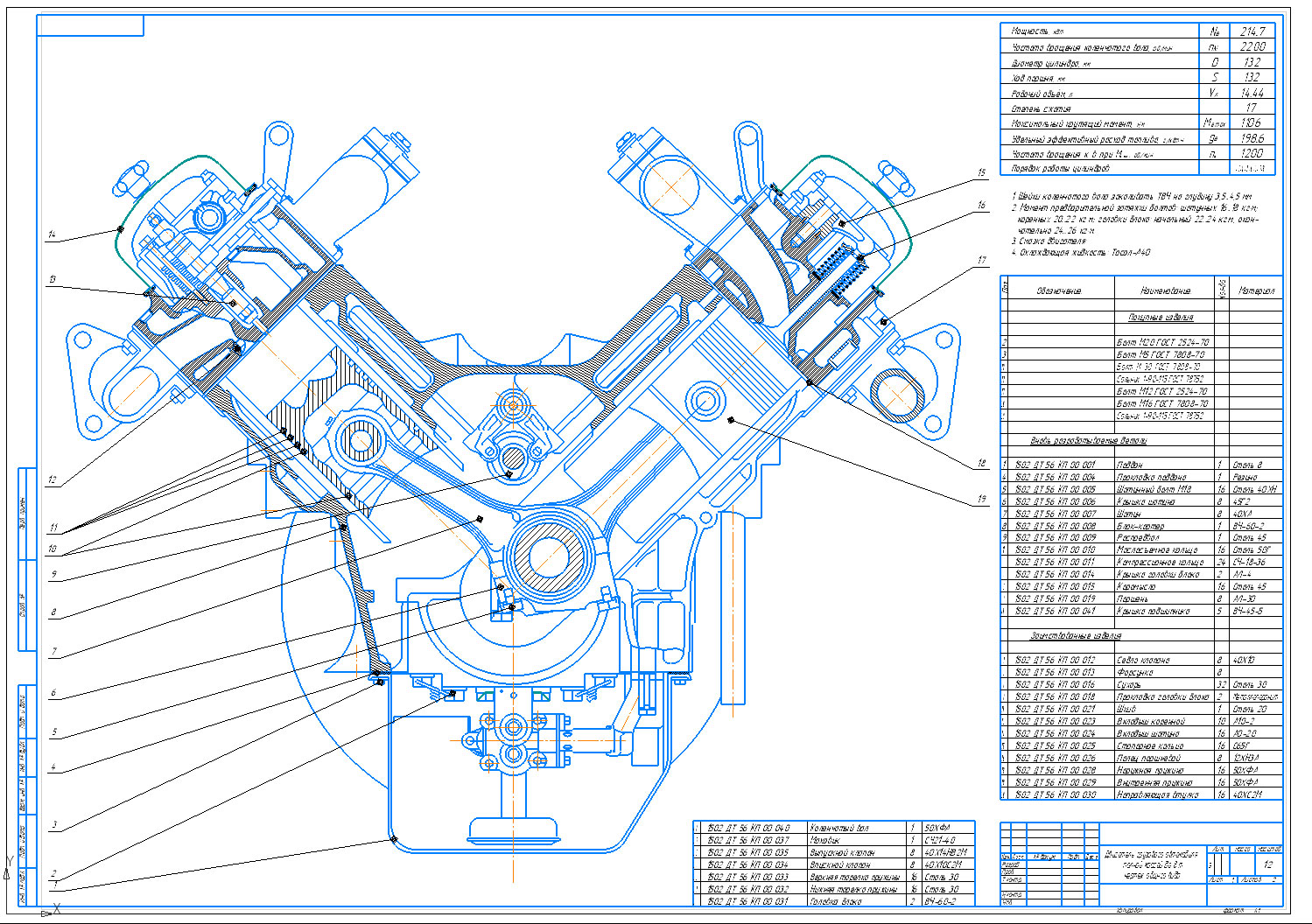Click the 'Мощность' parameter label
This screenshot has height=924, width=1312.
point(1037,31)
